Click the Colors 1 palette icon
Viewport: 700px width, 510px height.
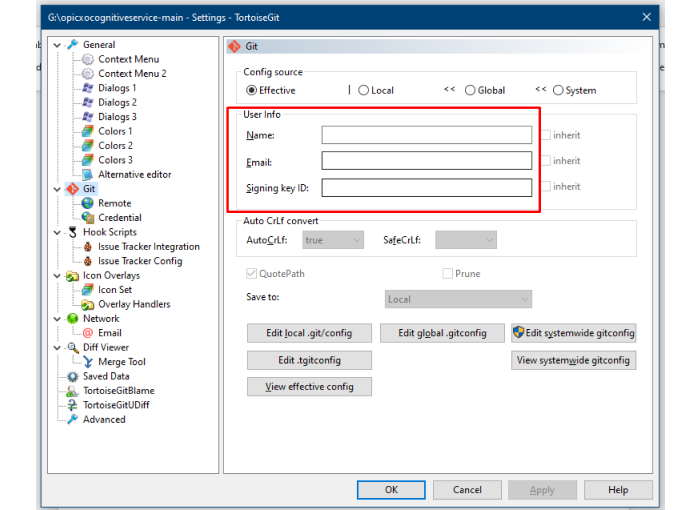pos(88,131)
